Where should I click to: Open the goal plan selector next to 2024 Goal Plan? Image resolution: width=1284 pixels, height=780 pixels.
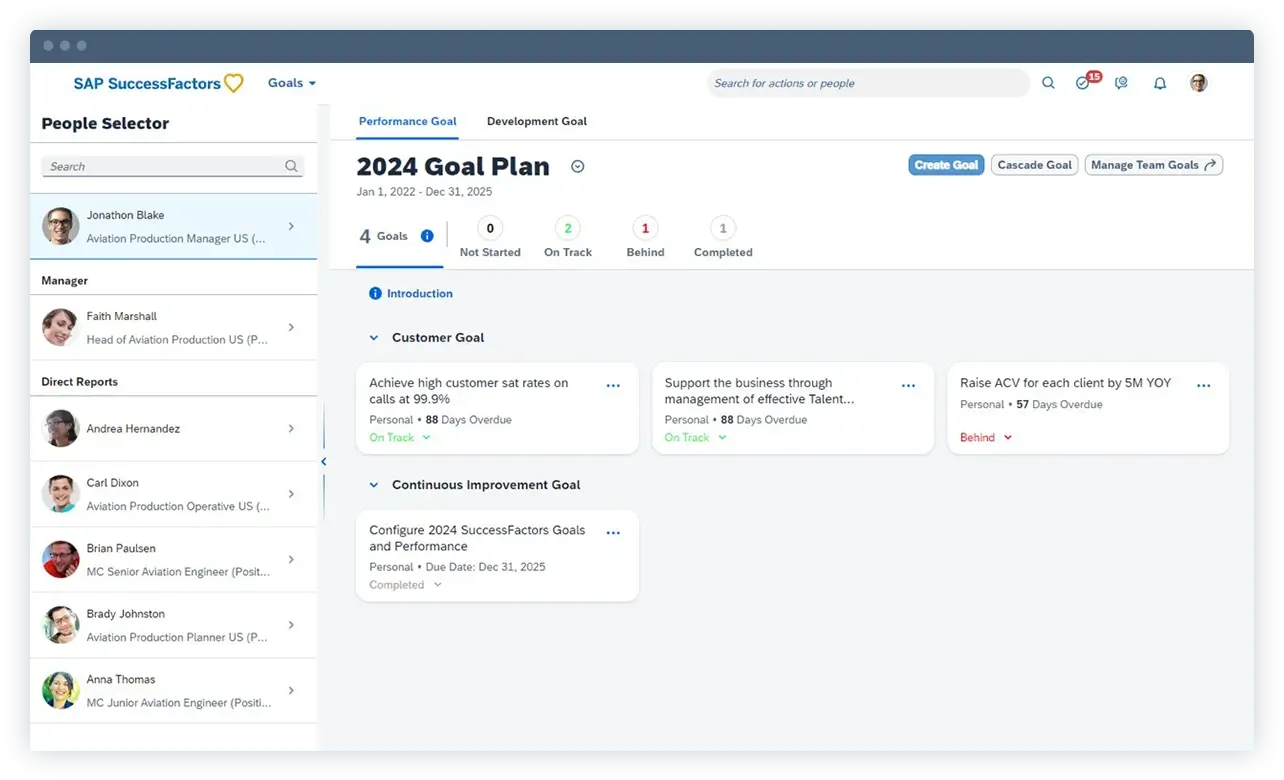[577, 166]
